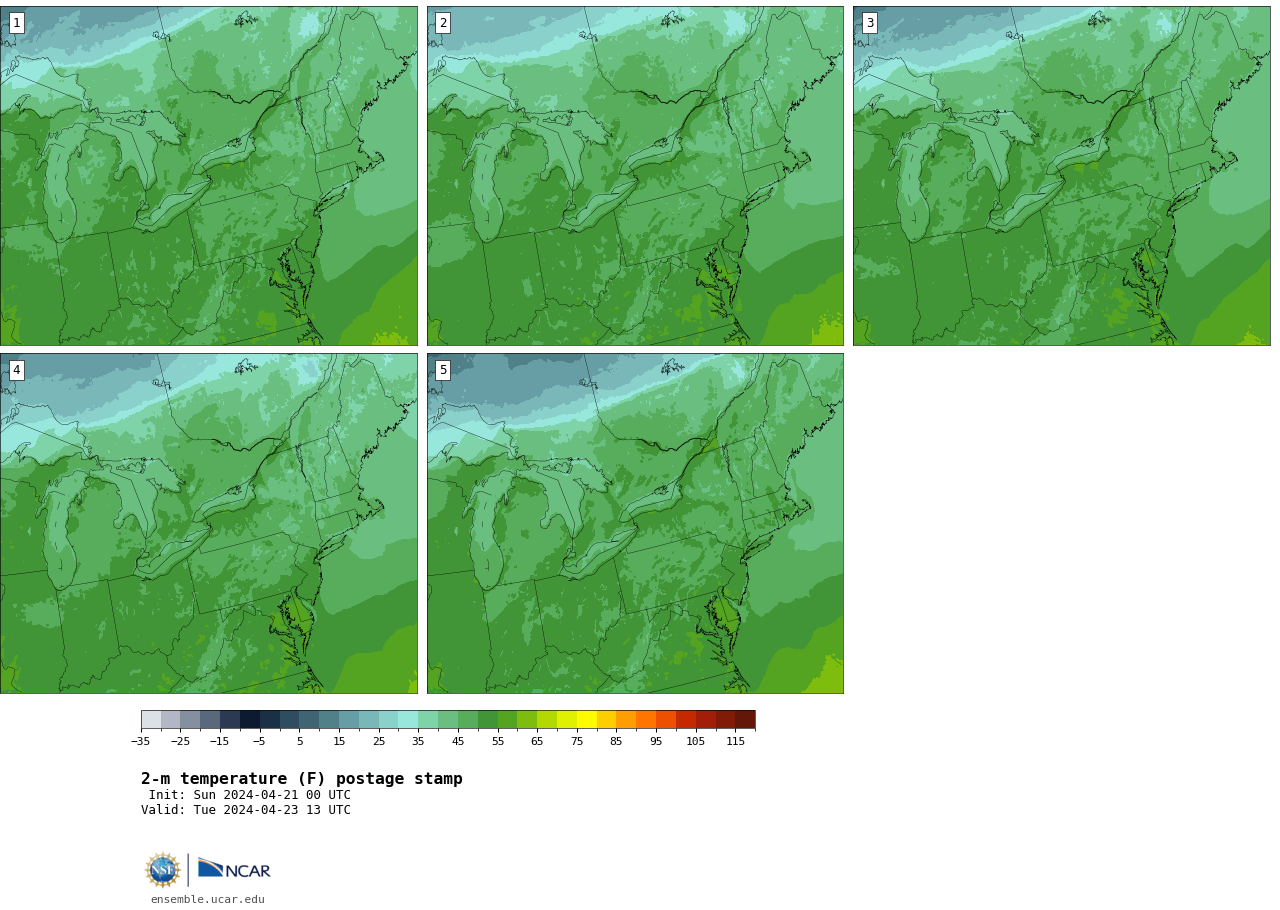1280x910 pixels.
Task: Click the '65' colorbar tick label
Action: point(537,742)
